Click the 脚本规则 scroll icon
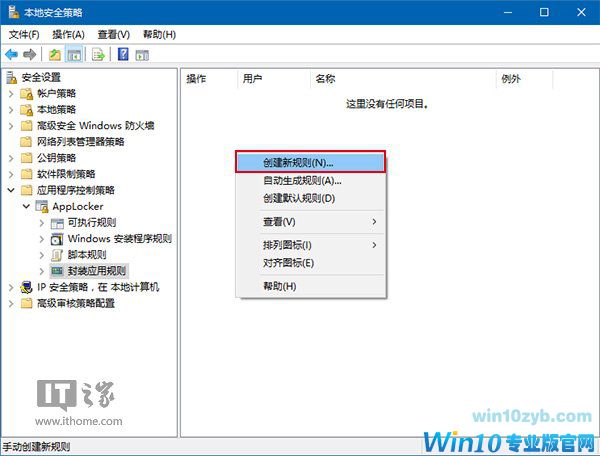Viewport: 600px width, 456px height. coord(57,255)
